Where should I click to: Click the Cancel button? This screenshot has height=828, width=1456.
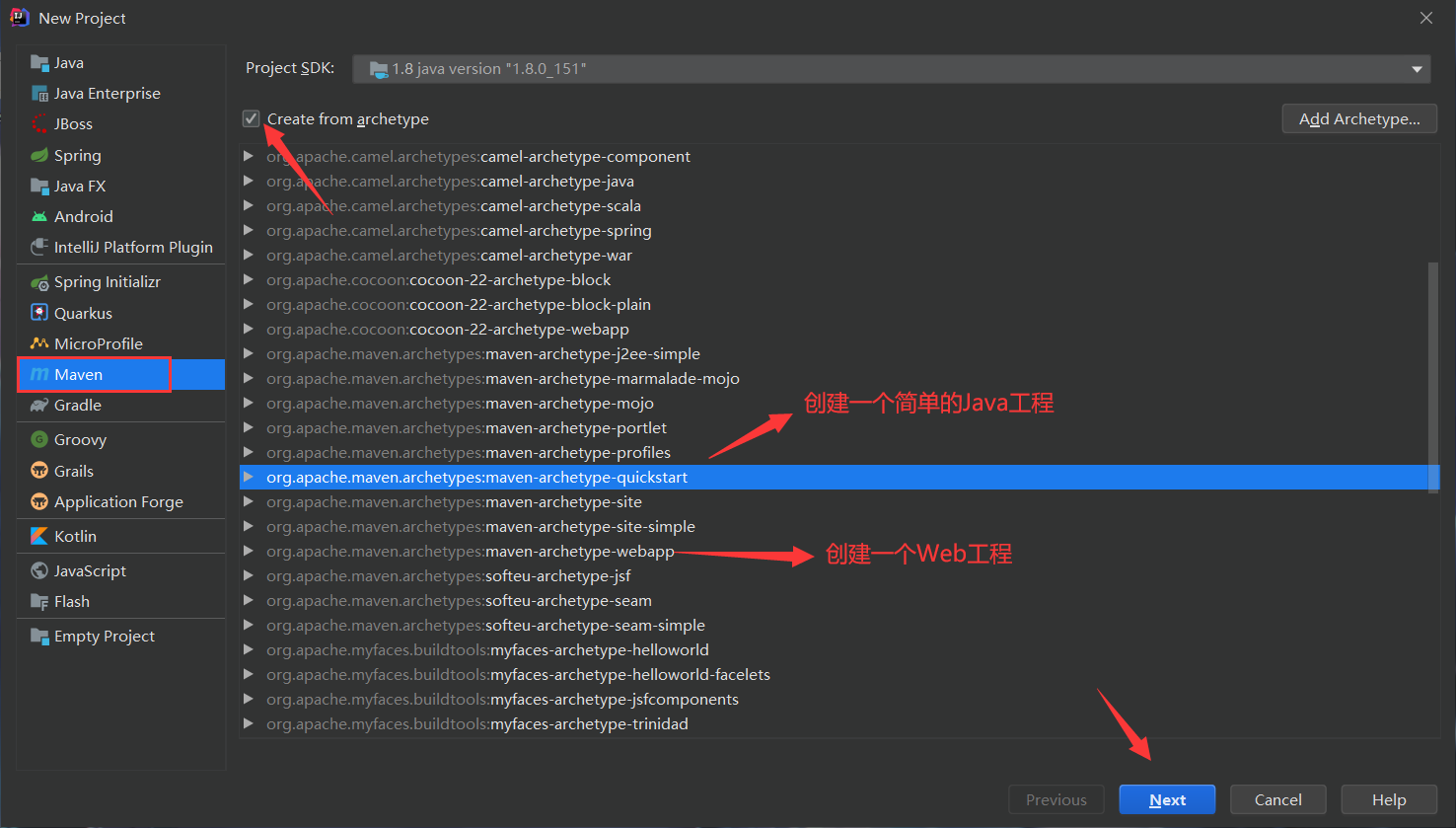coord(1277,799)
